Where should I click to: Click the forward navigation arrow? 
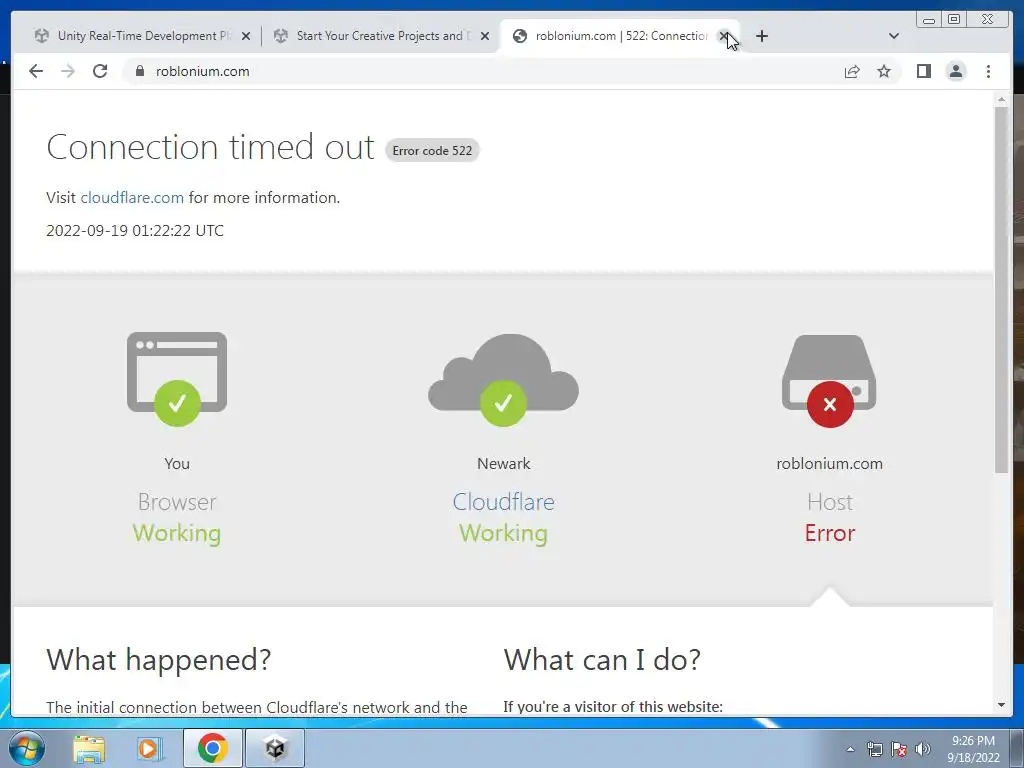coord(67,71)
